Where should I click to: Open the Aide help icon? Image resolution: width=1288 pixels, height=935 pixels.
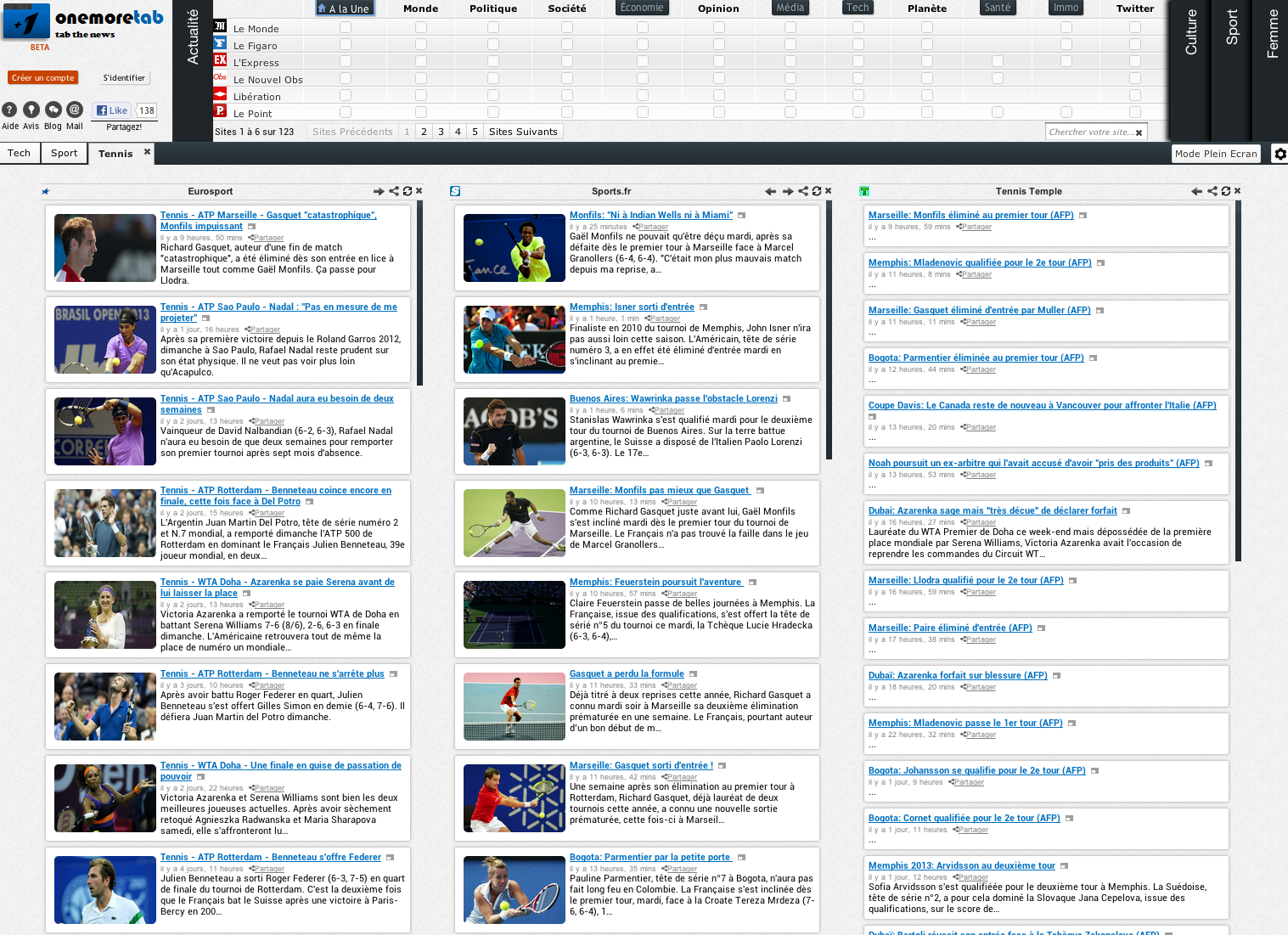pos(9,110)
